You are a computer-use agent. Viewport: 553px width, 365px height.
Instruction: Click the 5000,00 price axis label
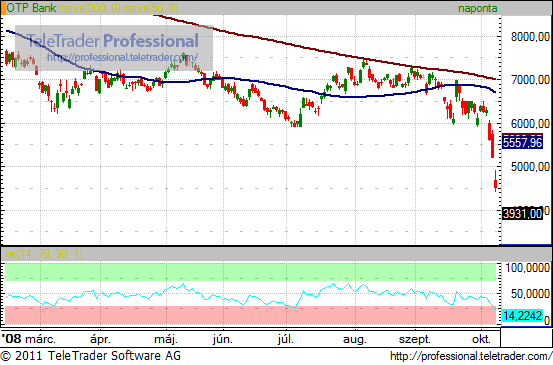[530, 166]
